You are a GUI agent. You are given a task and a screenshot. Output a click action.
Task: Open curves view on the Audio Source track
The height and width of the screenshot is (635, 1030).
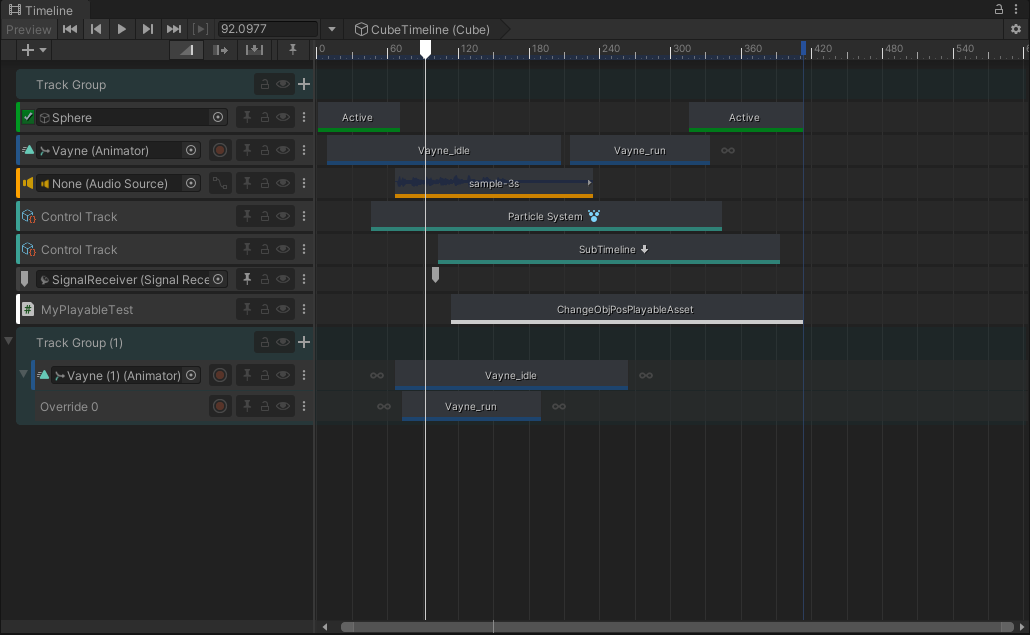(x=220, y=184)
